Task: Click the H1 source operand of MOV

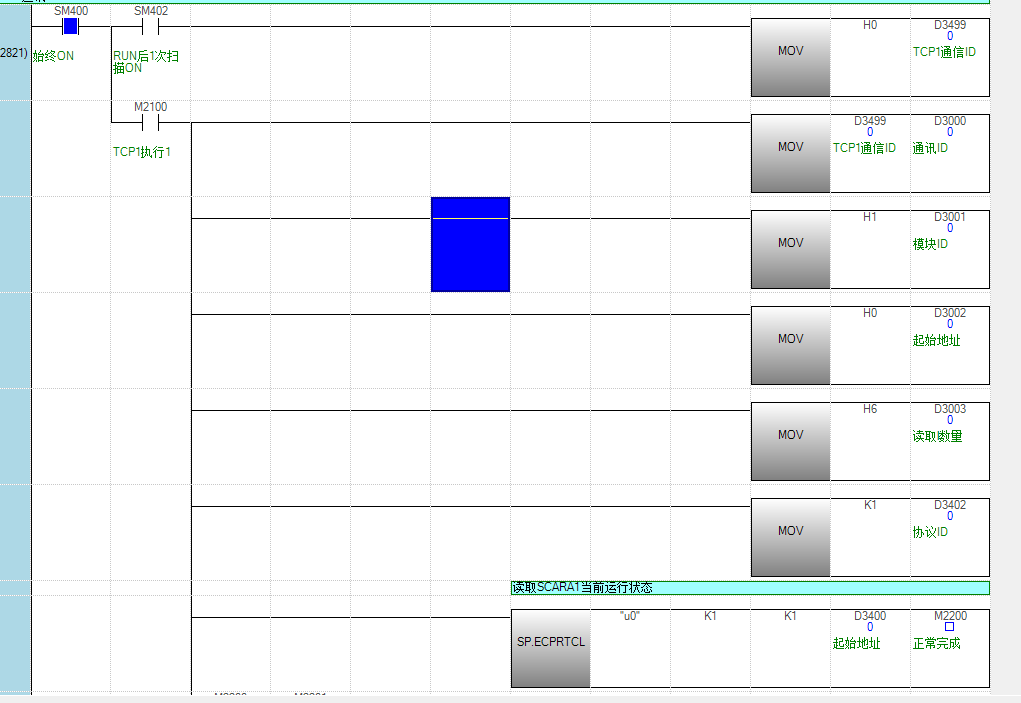Action: coord(869,217)
